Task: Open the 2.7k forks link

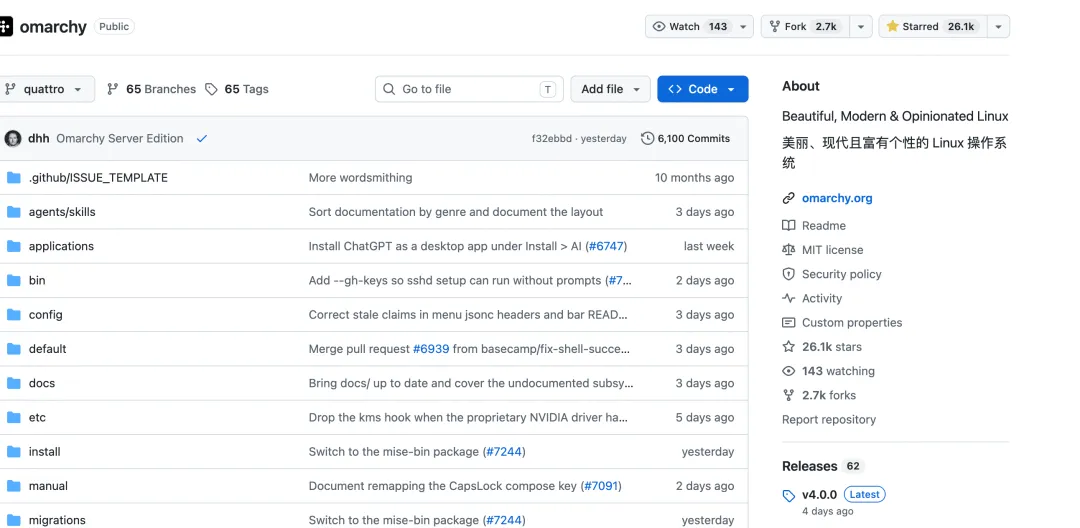Action: click(829, 395)
